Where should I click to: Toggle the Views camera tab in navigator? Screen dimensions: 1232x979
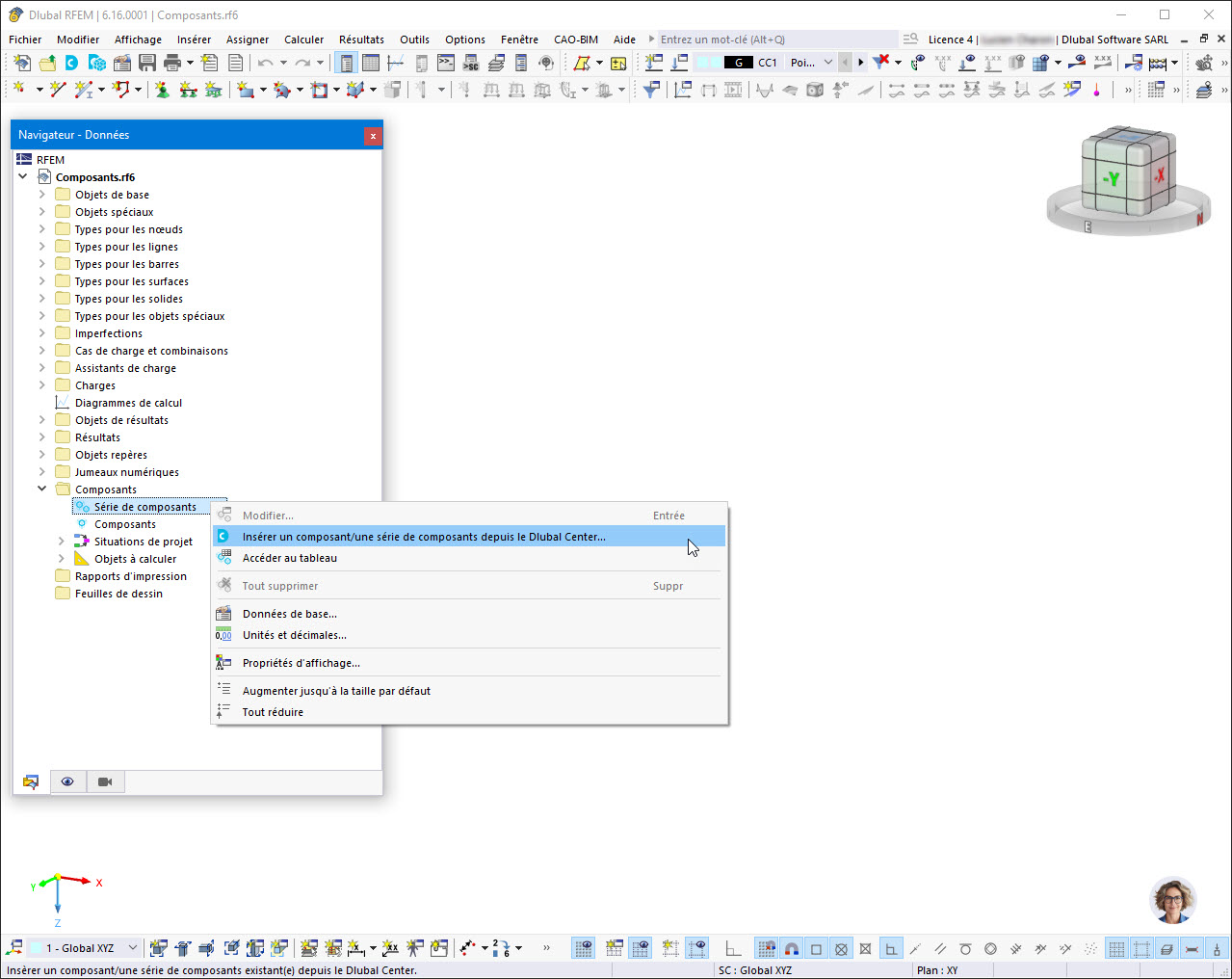coord(105,781)
